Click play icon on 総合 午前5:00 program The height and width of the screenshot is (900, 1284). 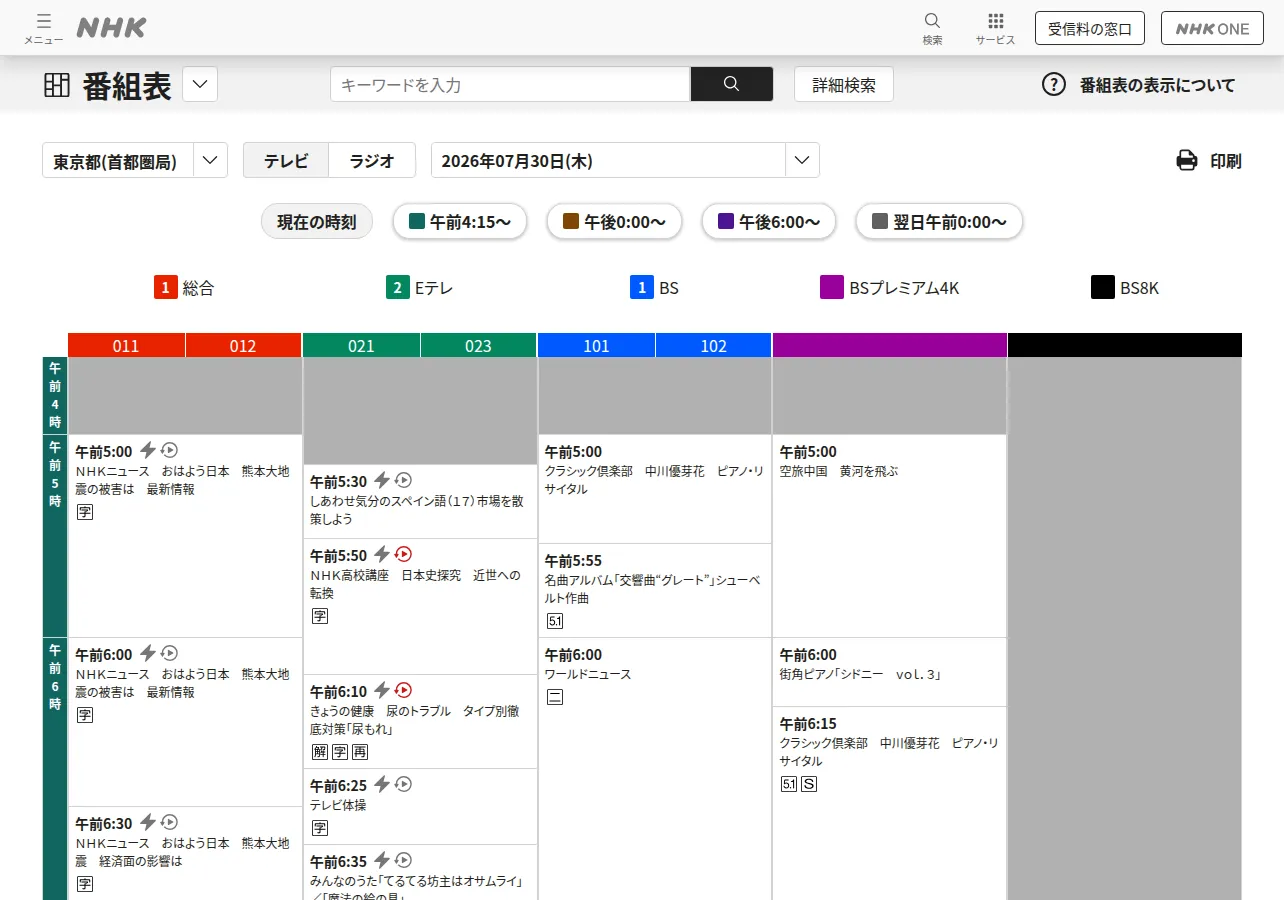pyautogui.click(x=170, y=450)
